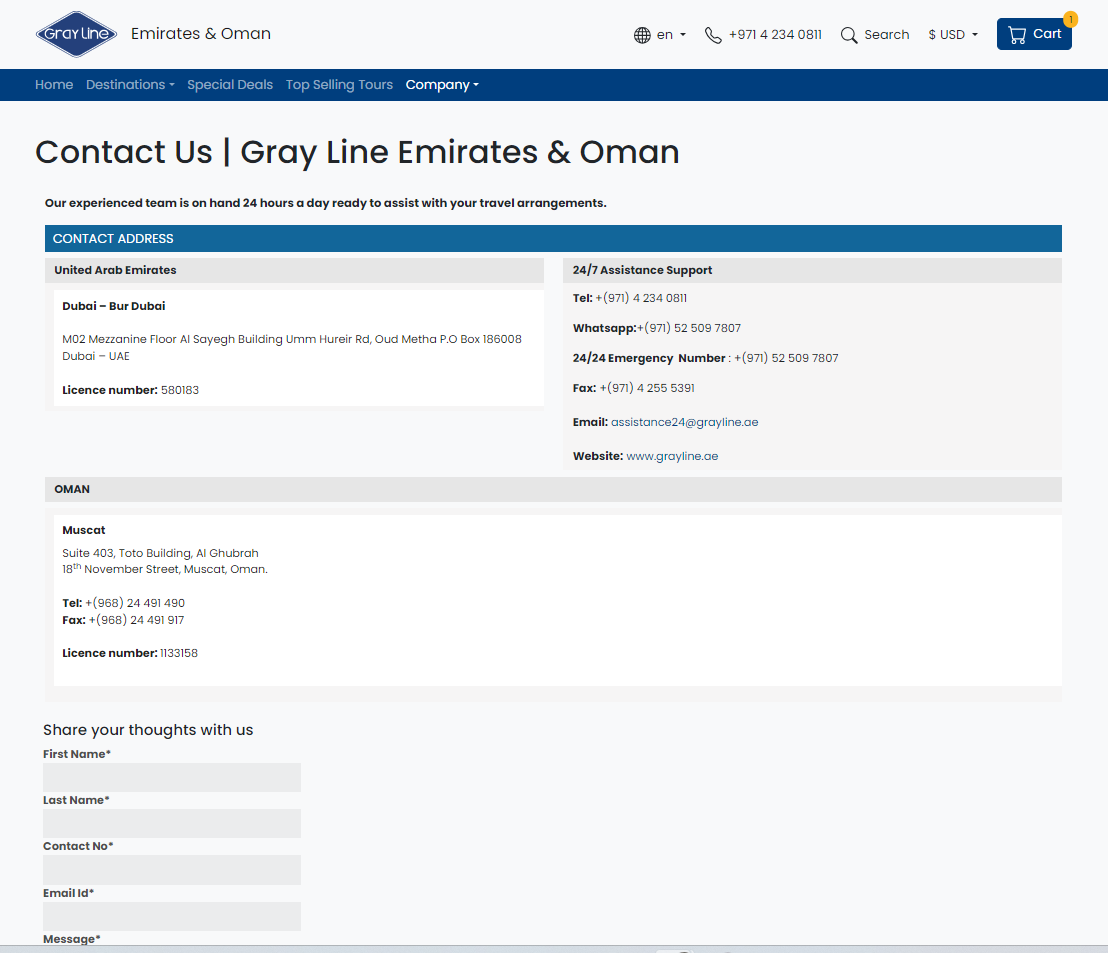1108x953 pixels.
Task: Click the 24/24 Emergency Number line
Action: click(705, 358)
